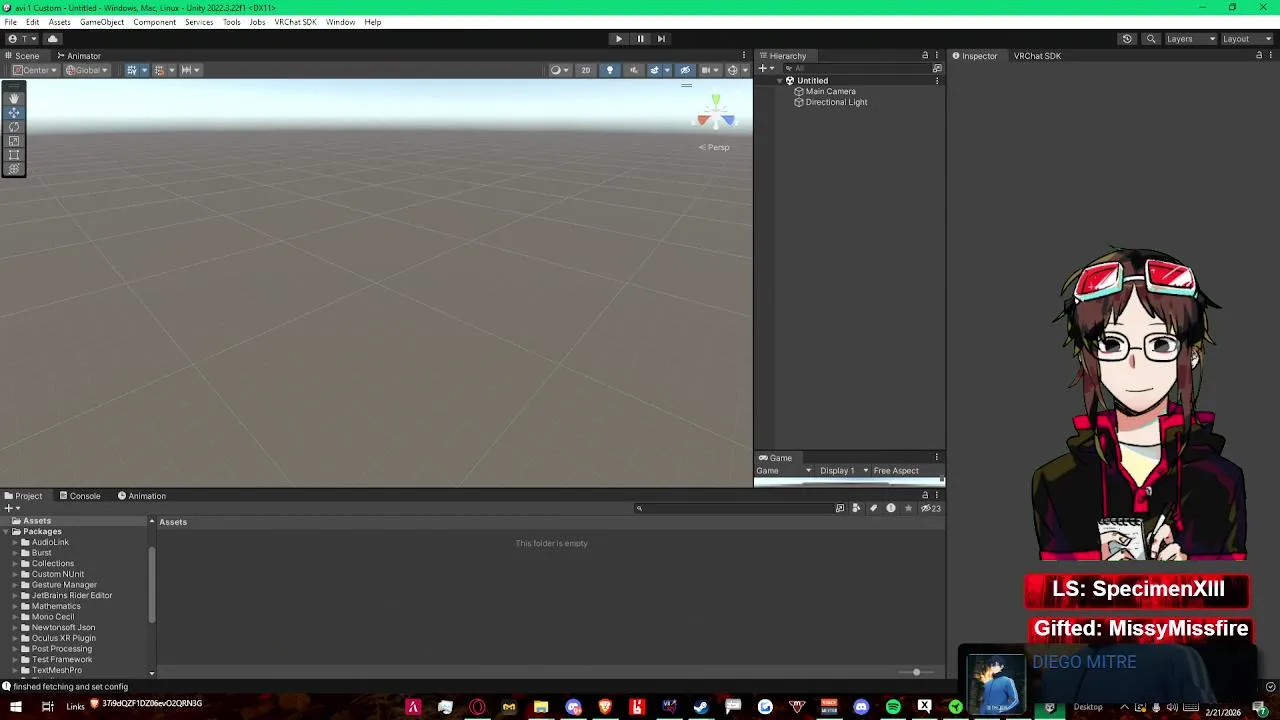
Task: Open the Free Aspect dropdown
Action: [908, 471]
